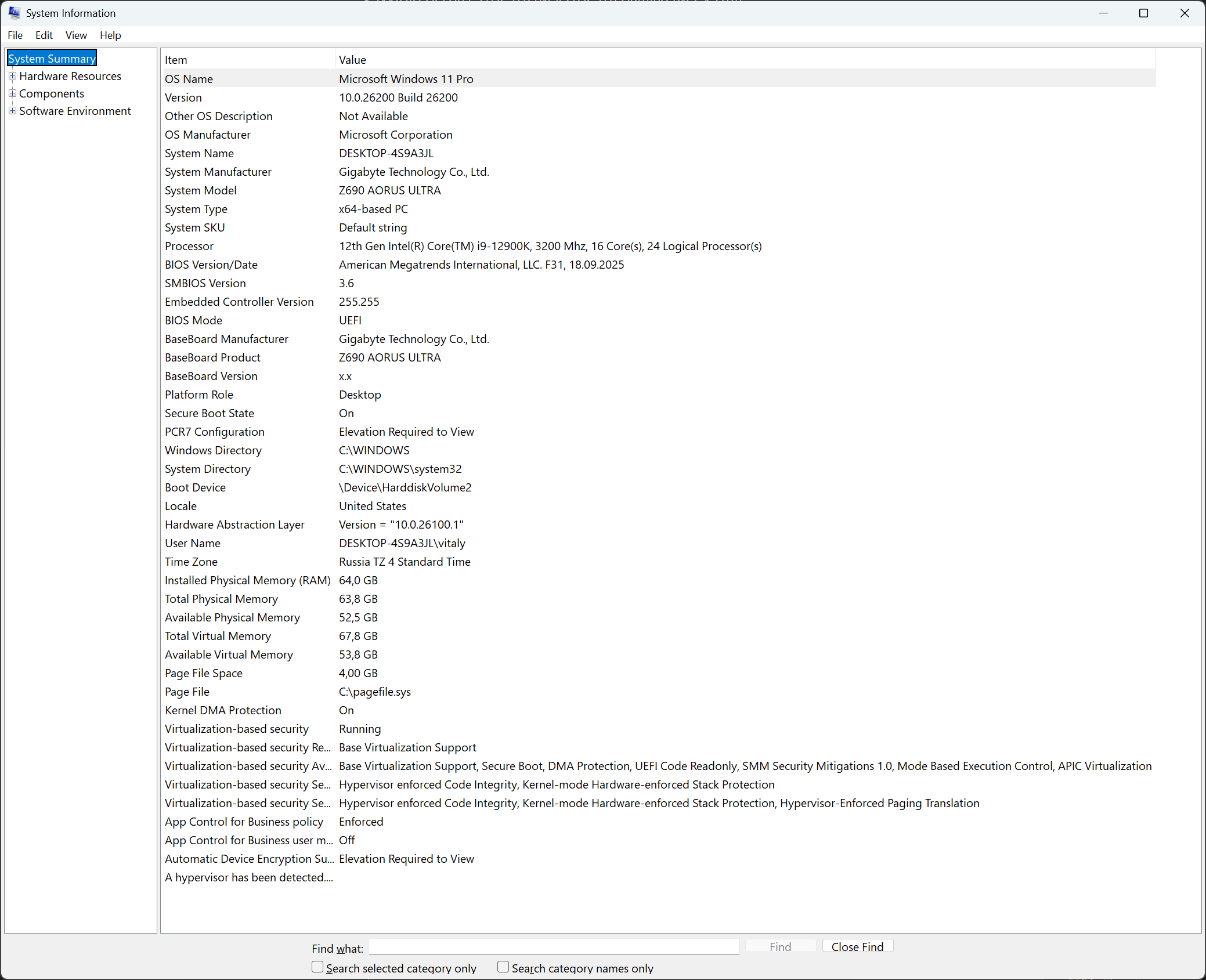Image resolution: width=1206 pixels, height=980 pixels.
Task: Click the Value column header
Action: (x=352, y=59)
